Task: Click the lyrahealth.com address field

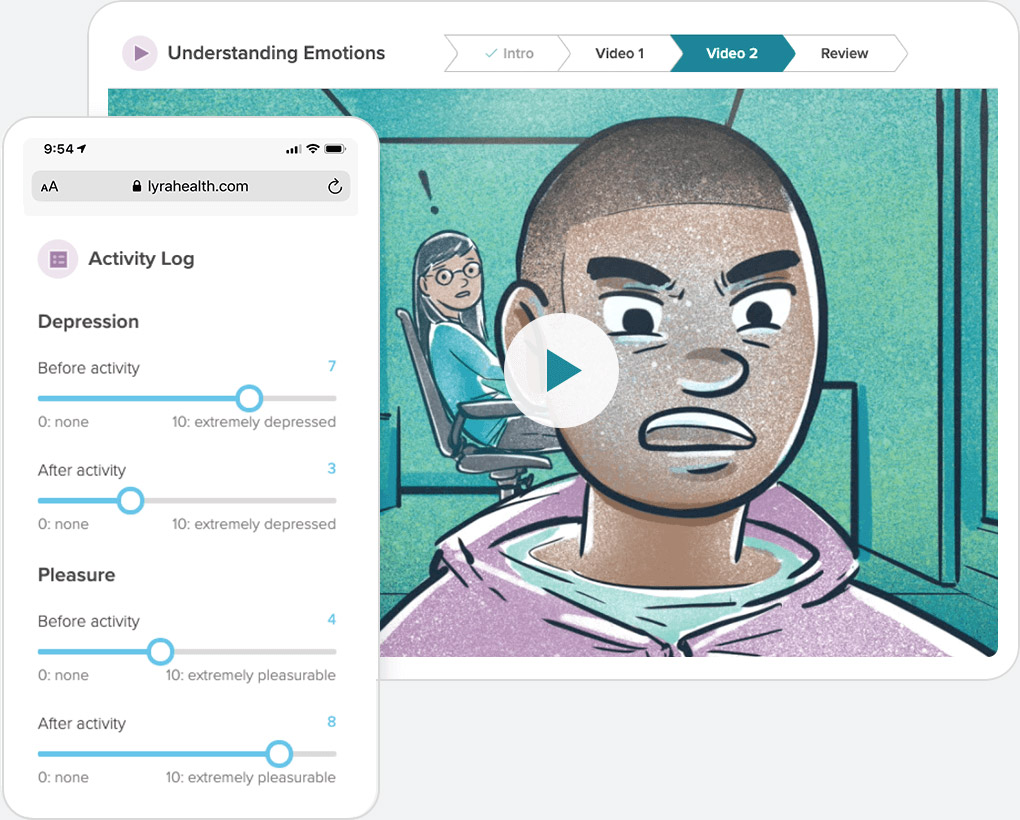Action: pyautogui.click(x=191, y=187)
